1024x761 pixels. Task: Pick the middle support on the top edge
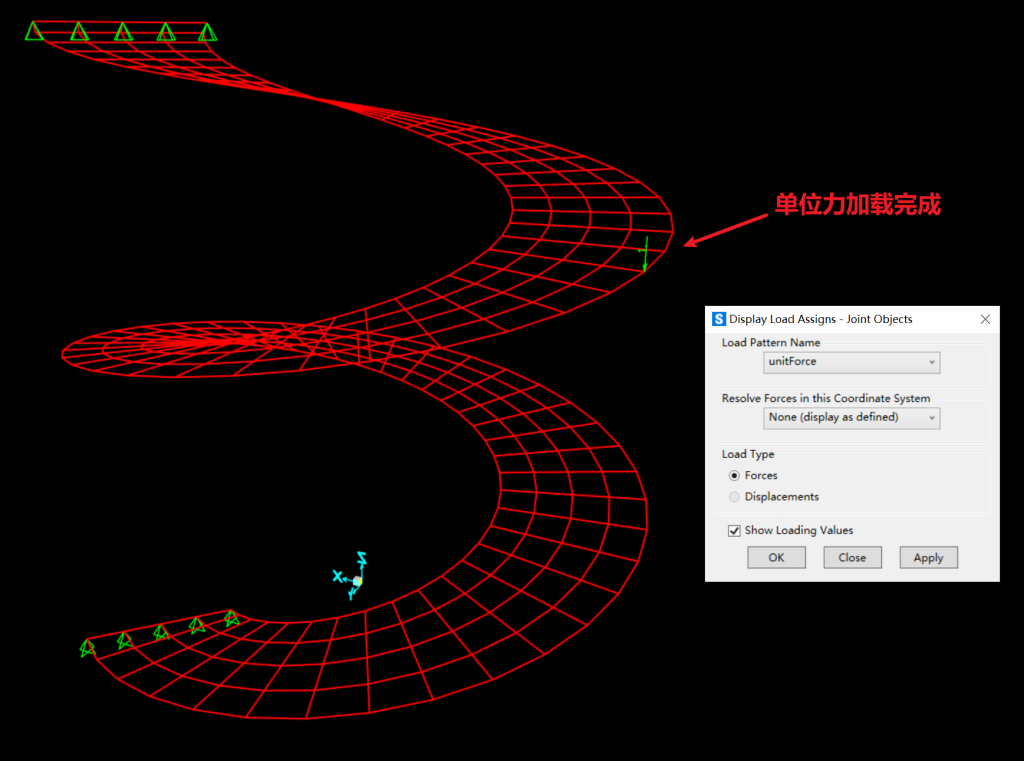pos(123,32)
